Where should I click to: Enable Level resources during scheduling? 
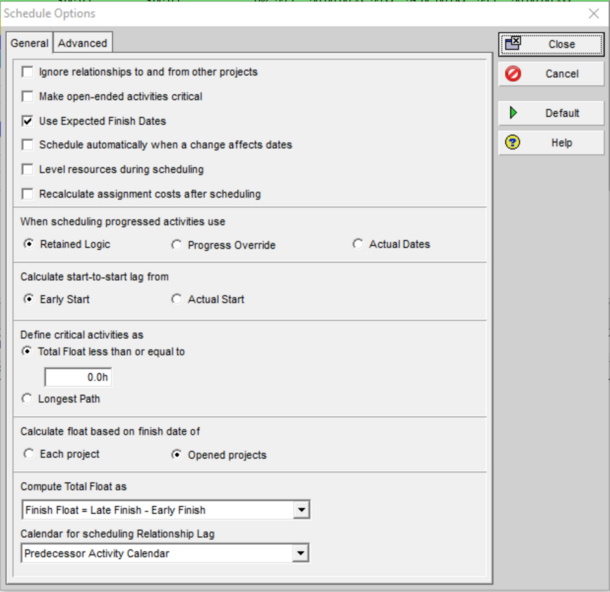[28, 170]
